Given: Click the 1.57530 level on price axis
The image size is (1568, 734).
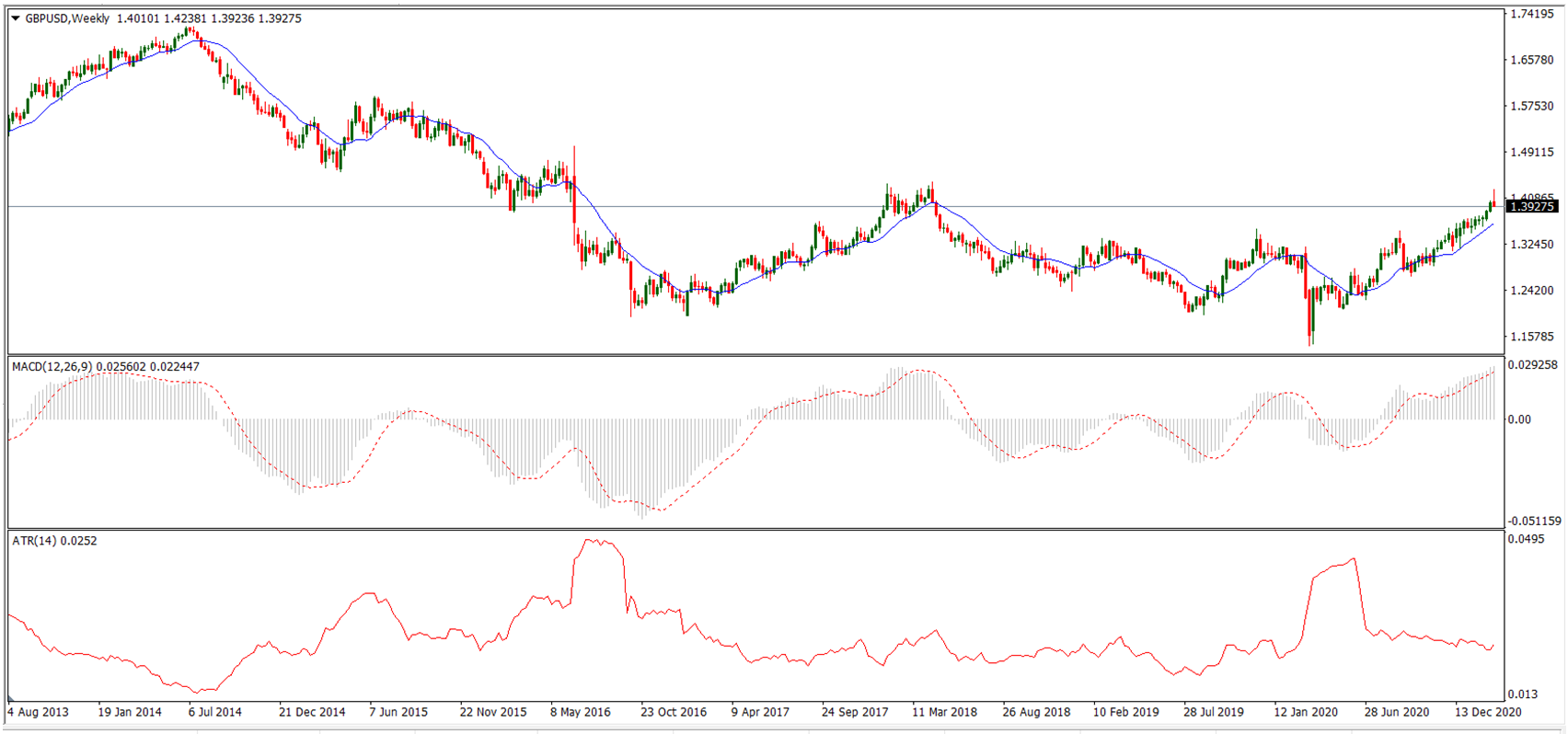Looking at the screenshot, I should (x=1531, y=107).
